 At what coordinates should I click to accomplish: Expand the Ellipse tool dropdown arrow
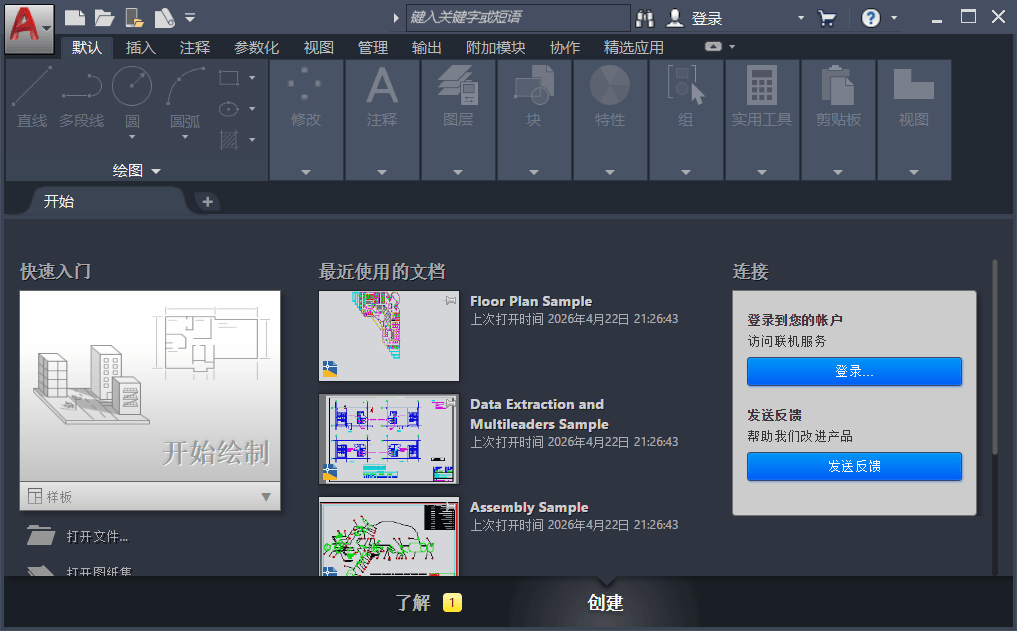pyautogui.click(x=252, y=108)
